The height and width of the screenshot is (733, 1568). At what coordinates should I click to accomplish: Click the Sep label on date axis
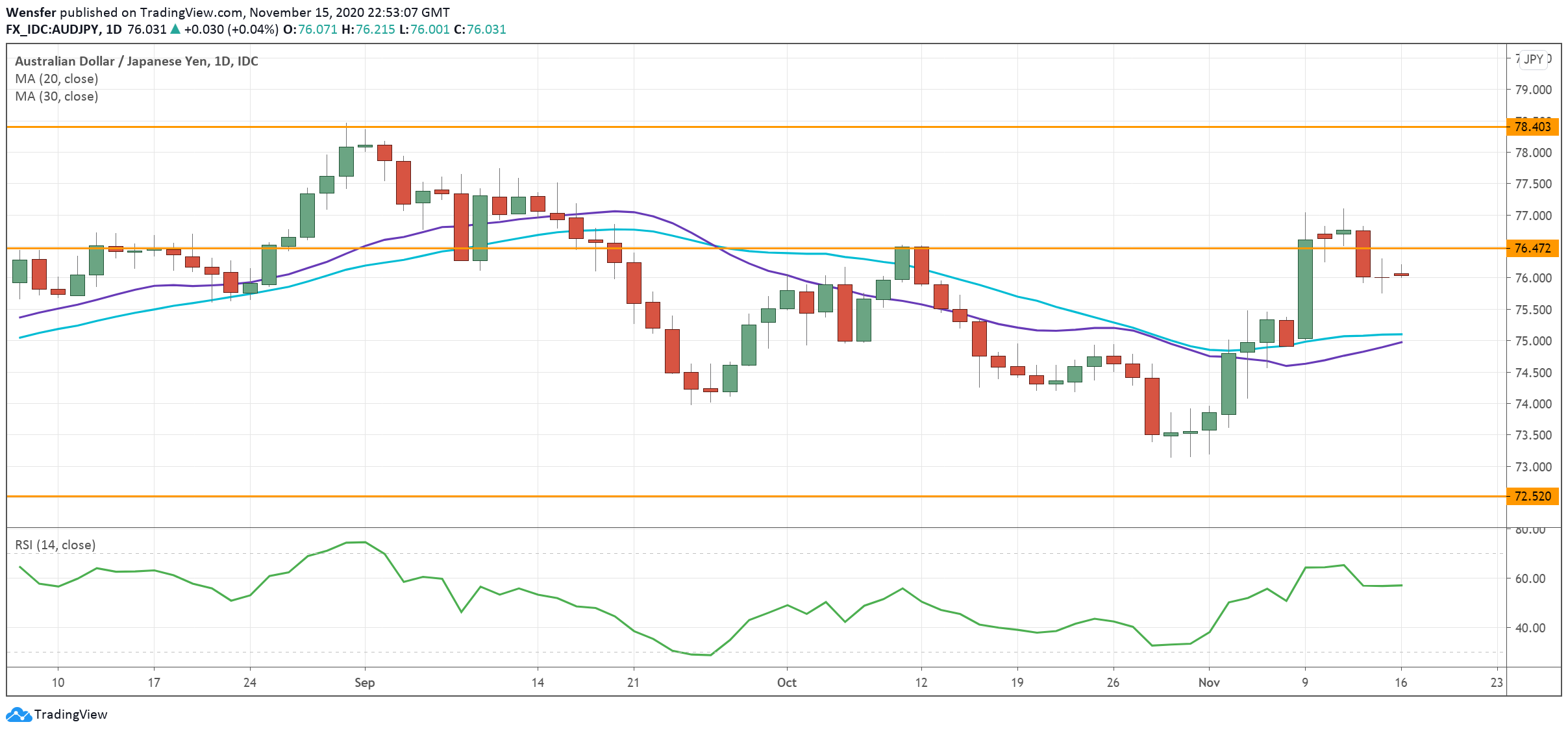point(364,682)
